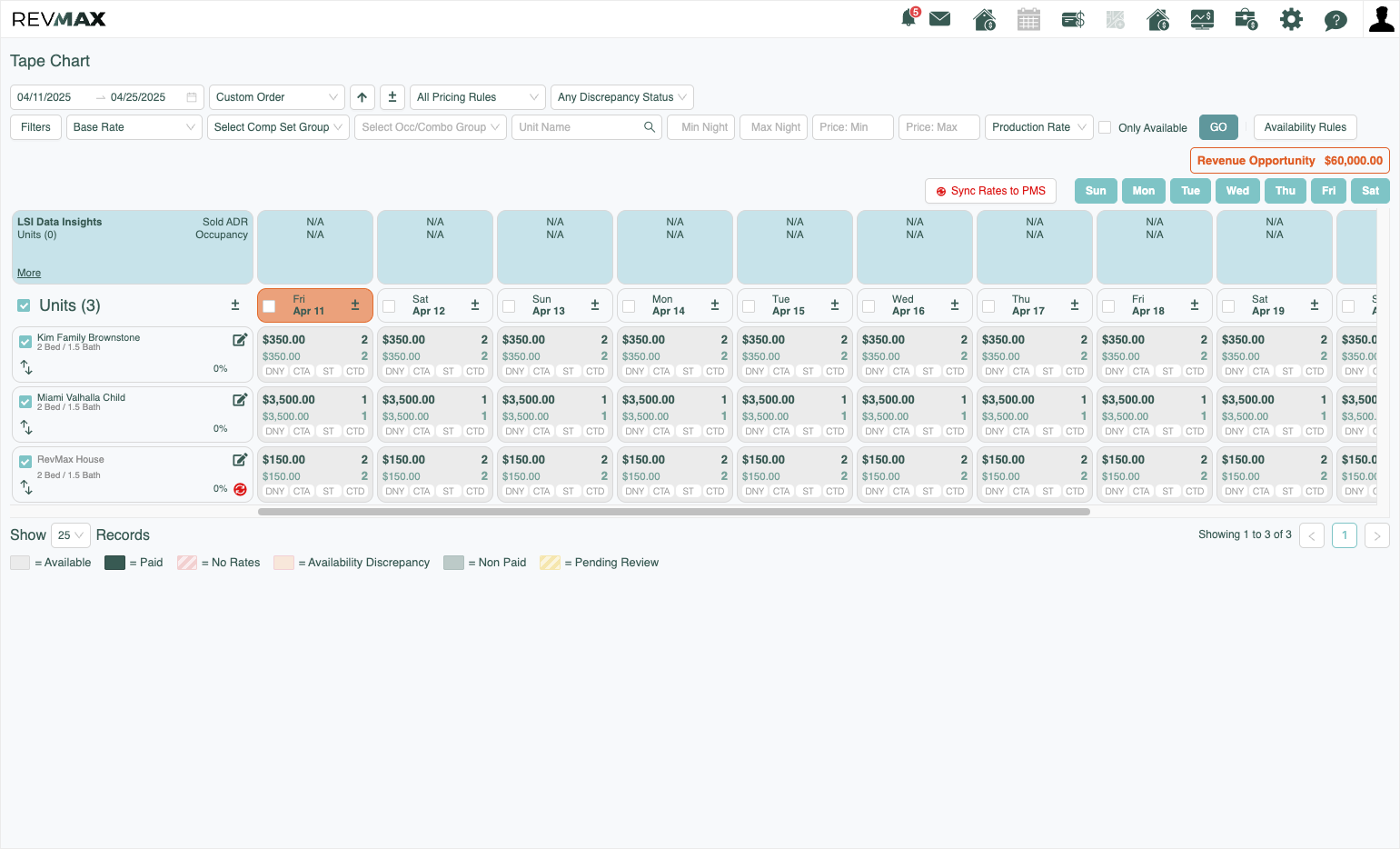Open the Select Comp Set Group dropdown
This screenshot has height=849, width=1400.
coord(279,127)
